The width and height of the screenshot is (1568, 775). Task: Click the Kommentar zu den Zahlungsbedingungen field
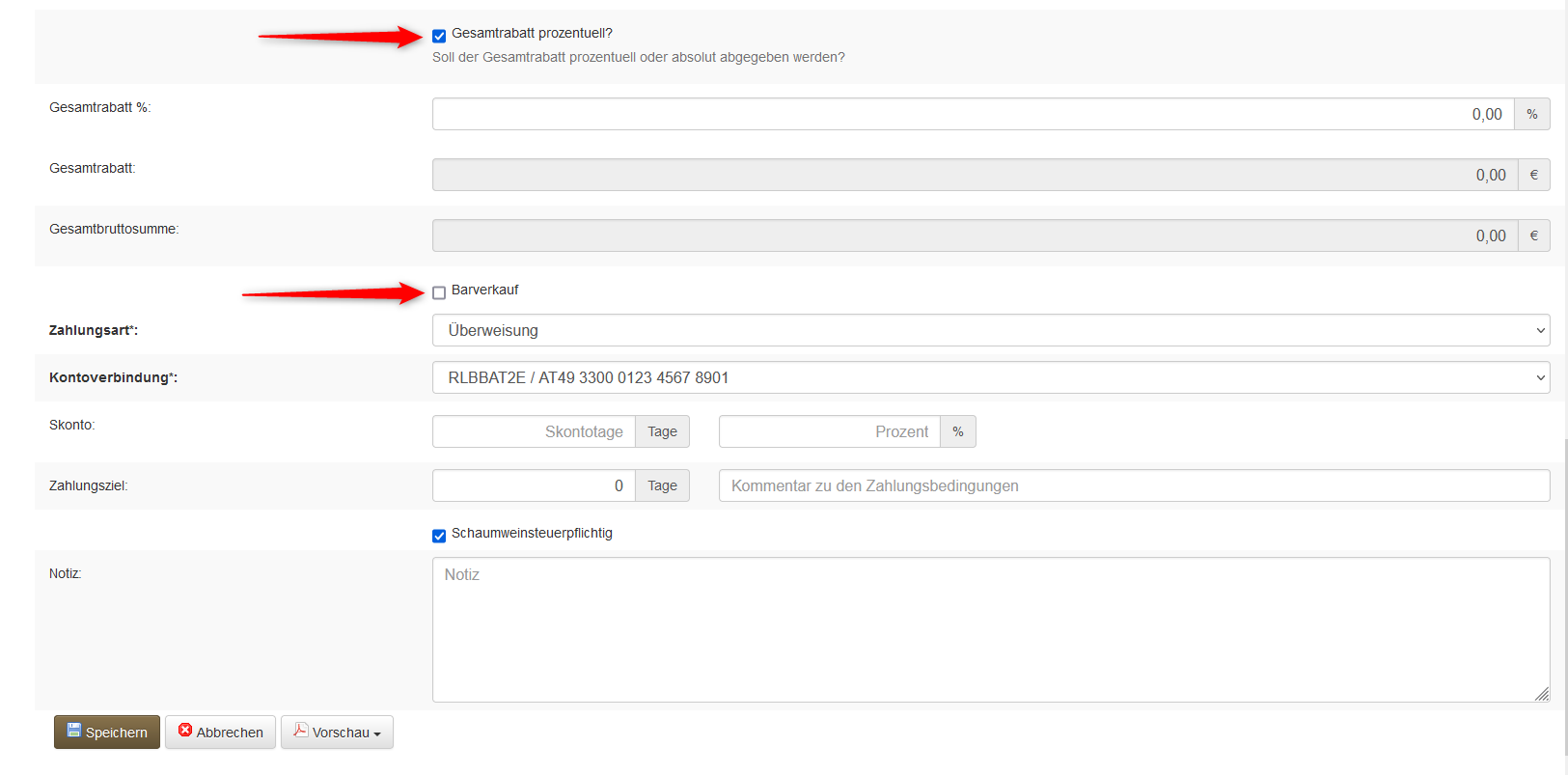[x=1134, y=485]
